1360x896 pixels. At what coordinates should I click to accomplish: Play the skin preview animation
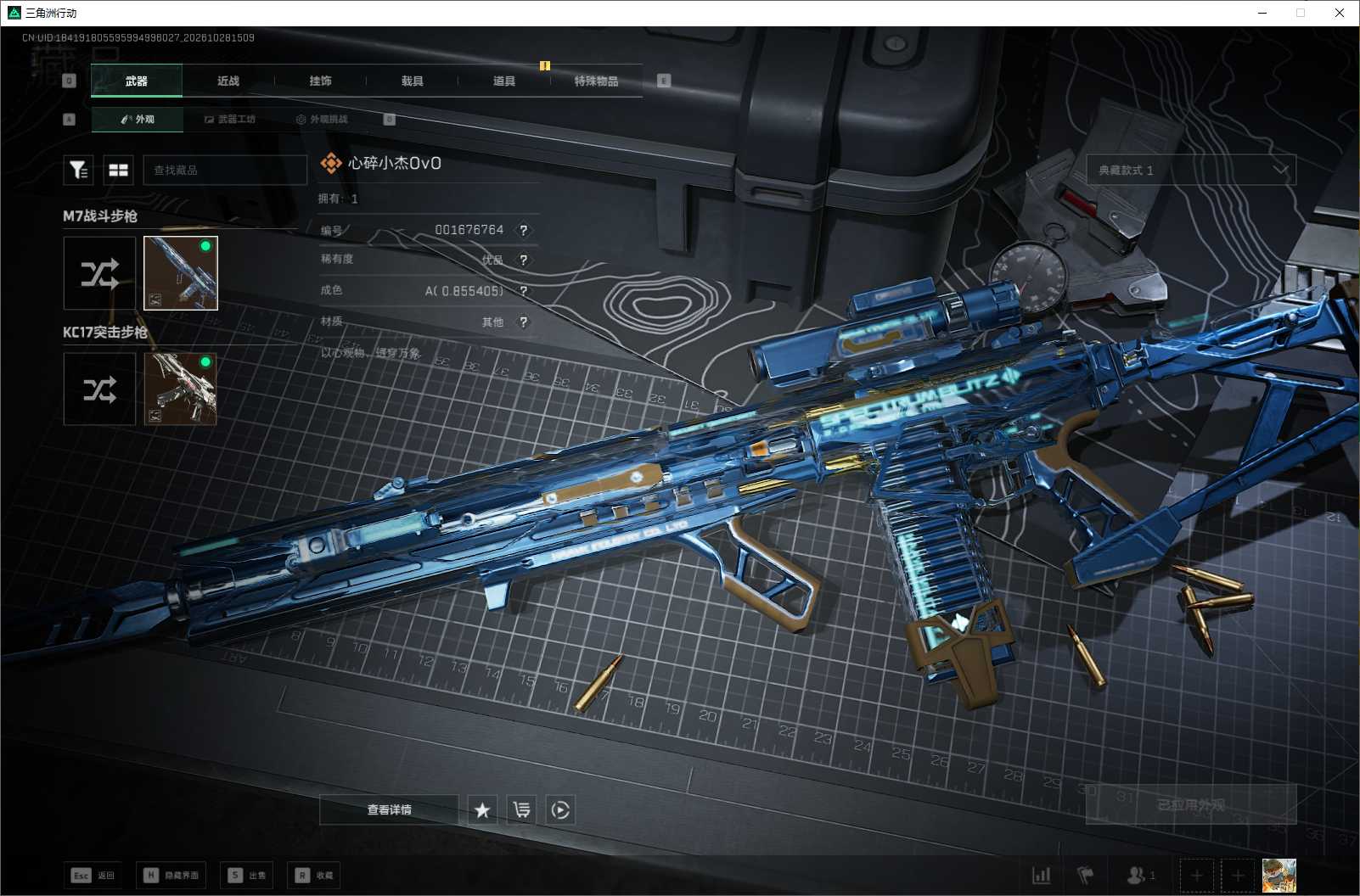click(560, 809)
